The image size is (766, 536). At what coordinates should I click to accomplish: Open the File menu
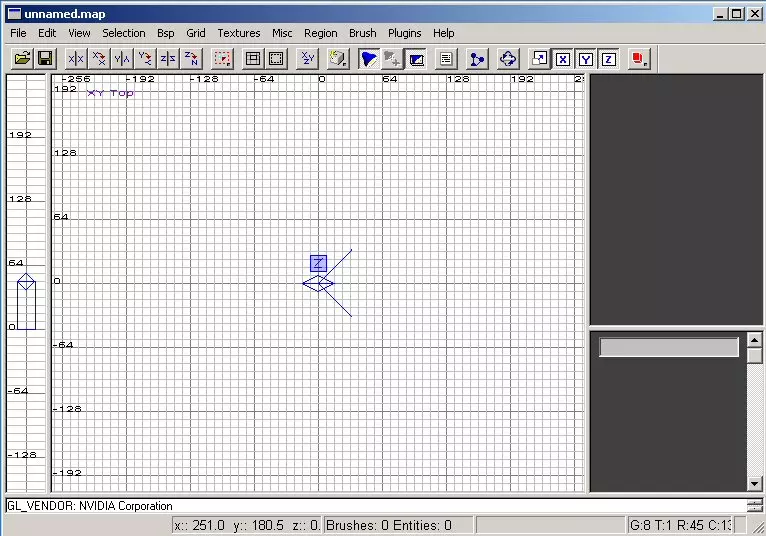click(18, 33)
